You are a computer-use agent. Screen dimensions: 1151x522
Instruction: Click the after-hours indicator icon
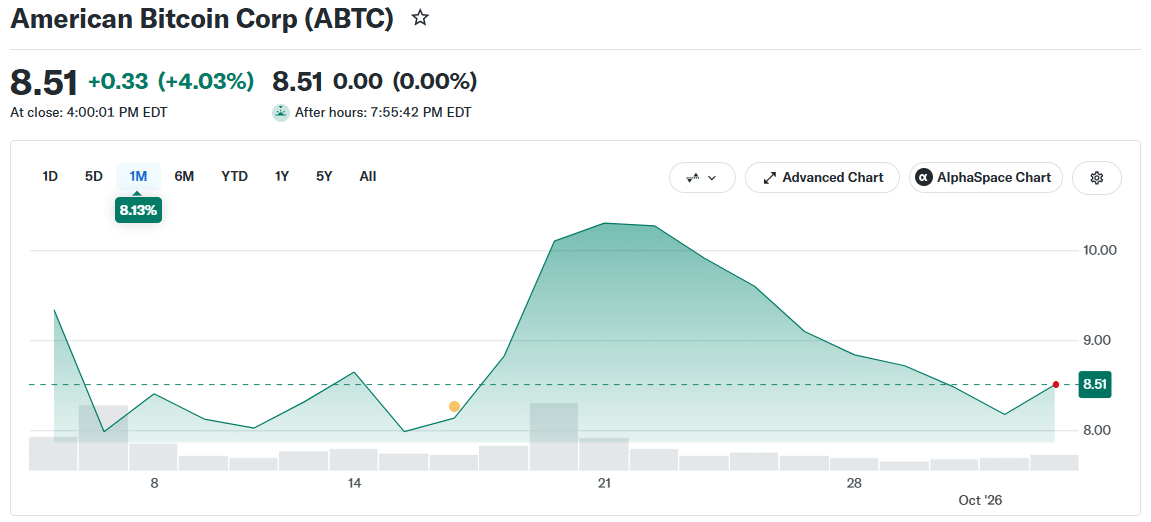tap(280, 112)
